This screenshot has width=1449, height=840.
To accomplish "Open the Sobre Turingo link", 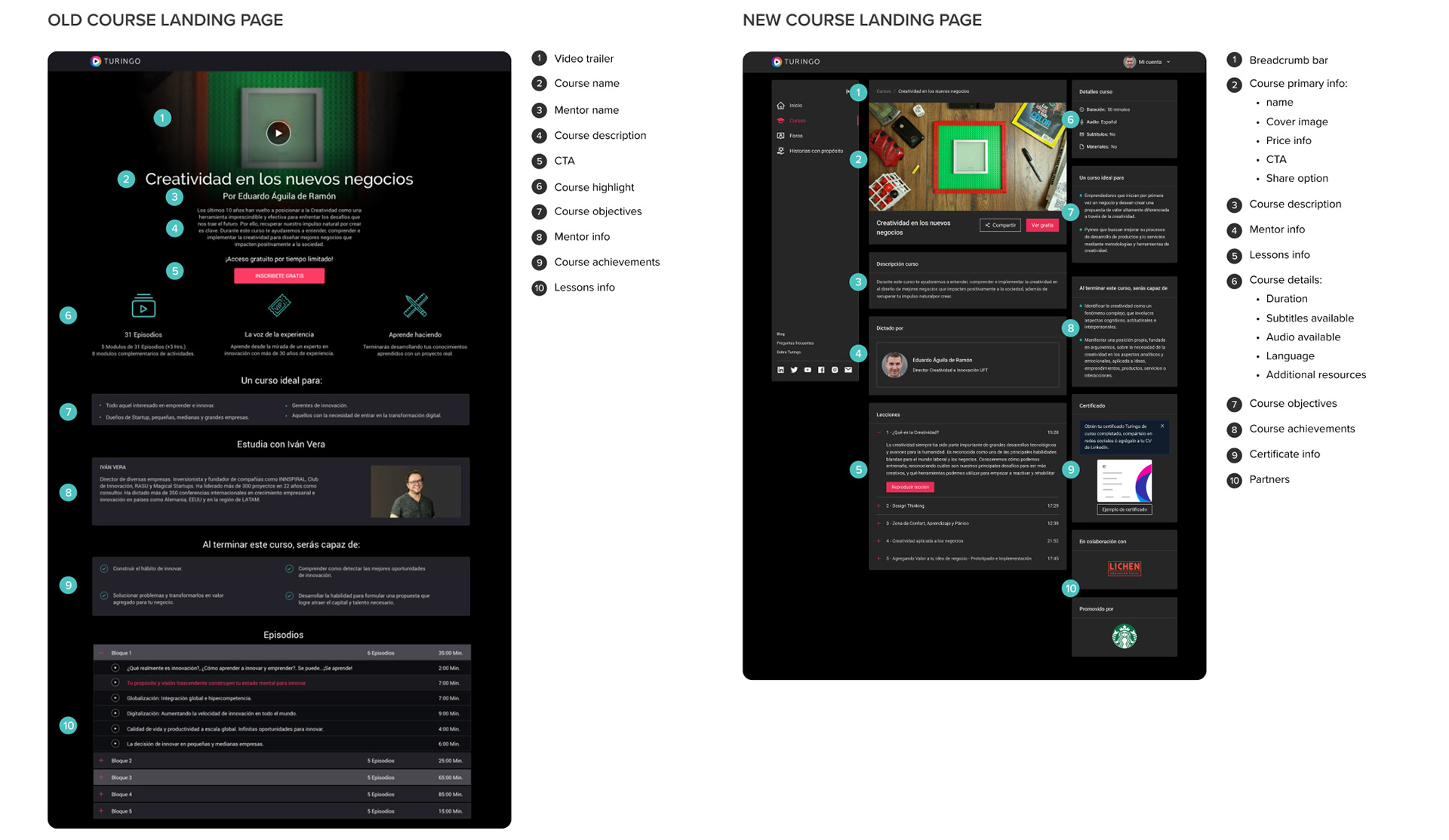I will click(789, 352).
